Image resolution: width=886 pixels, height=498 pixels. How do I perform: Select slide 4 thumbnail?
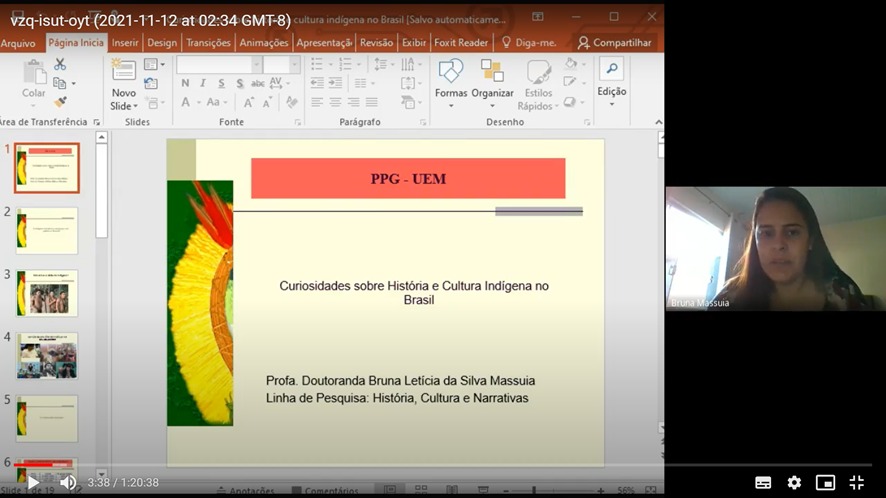coord(47,356)
